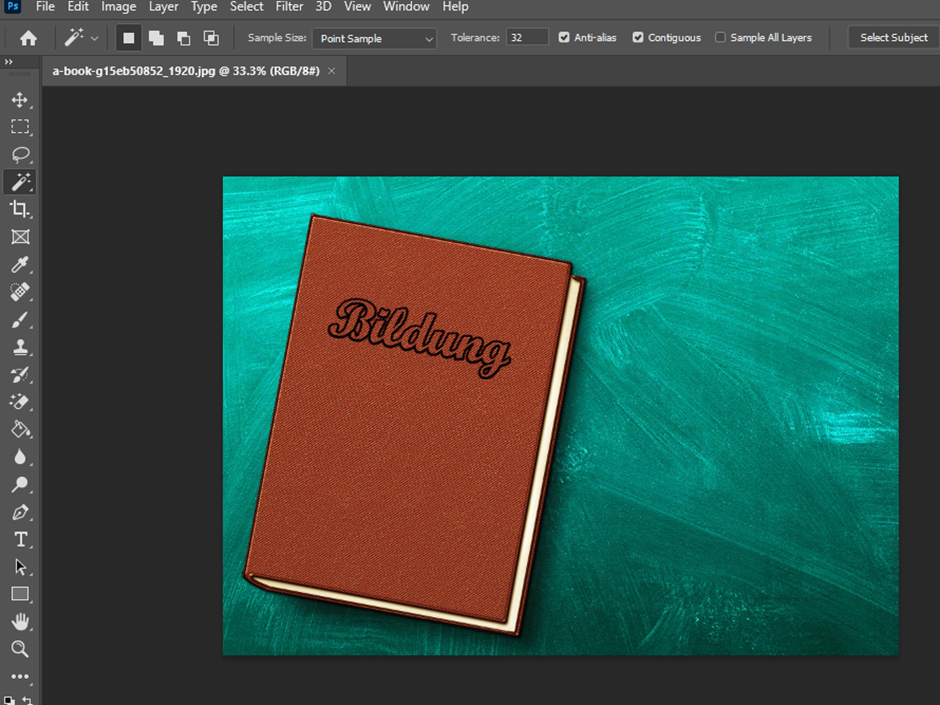Open the File menu
The height and width of the screenshot is (705, 940).
pos(45,7)
